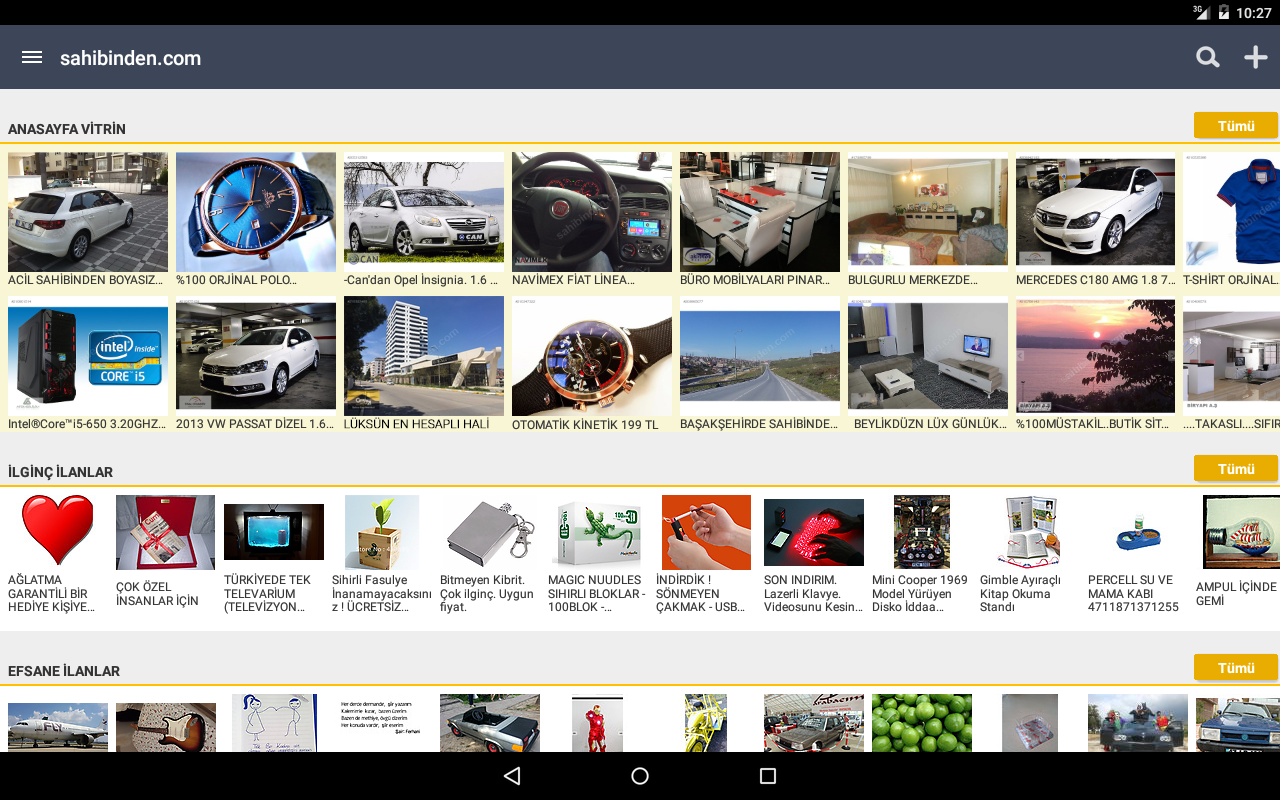Open 3G signal indicator in status bar
The image size is (1280, 800).
coord(1201,12)
